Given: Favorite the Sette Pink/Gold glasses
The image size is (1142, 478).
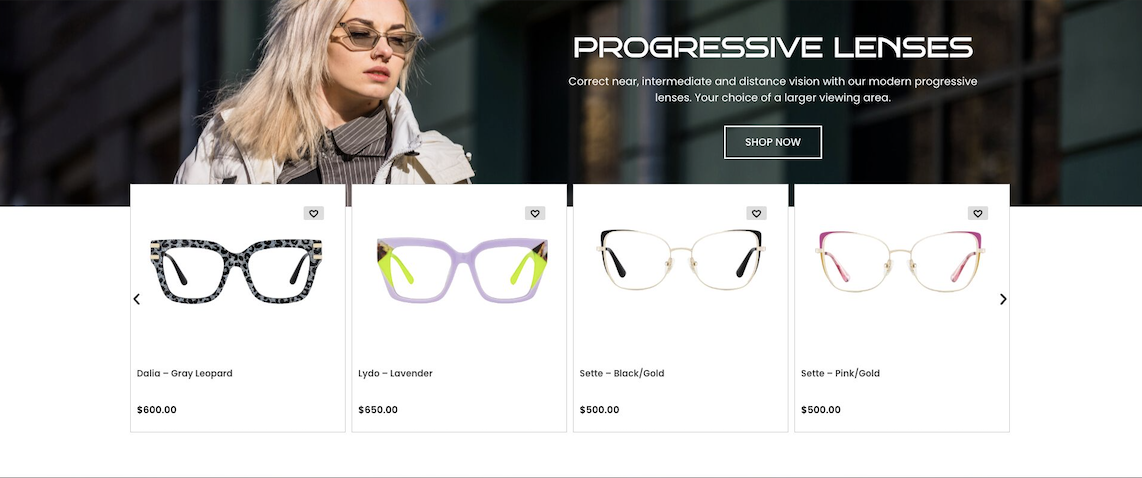Looking at the screenshot, I should tap(977, 213).
